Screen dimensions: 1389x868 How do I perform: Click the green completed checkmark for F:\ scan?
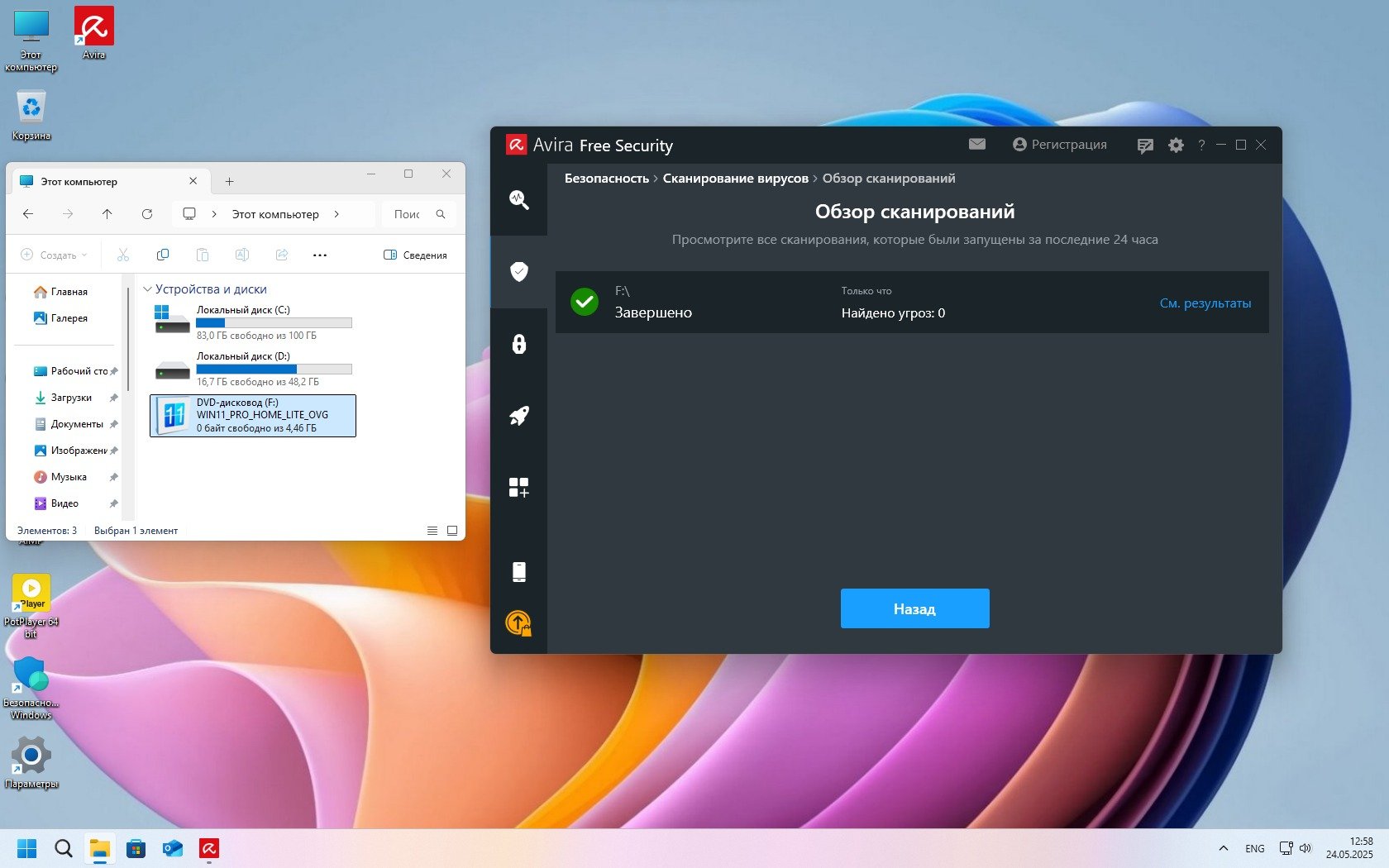tap(585, 302)
